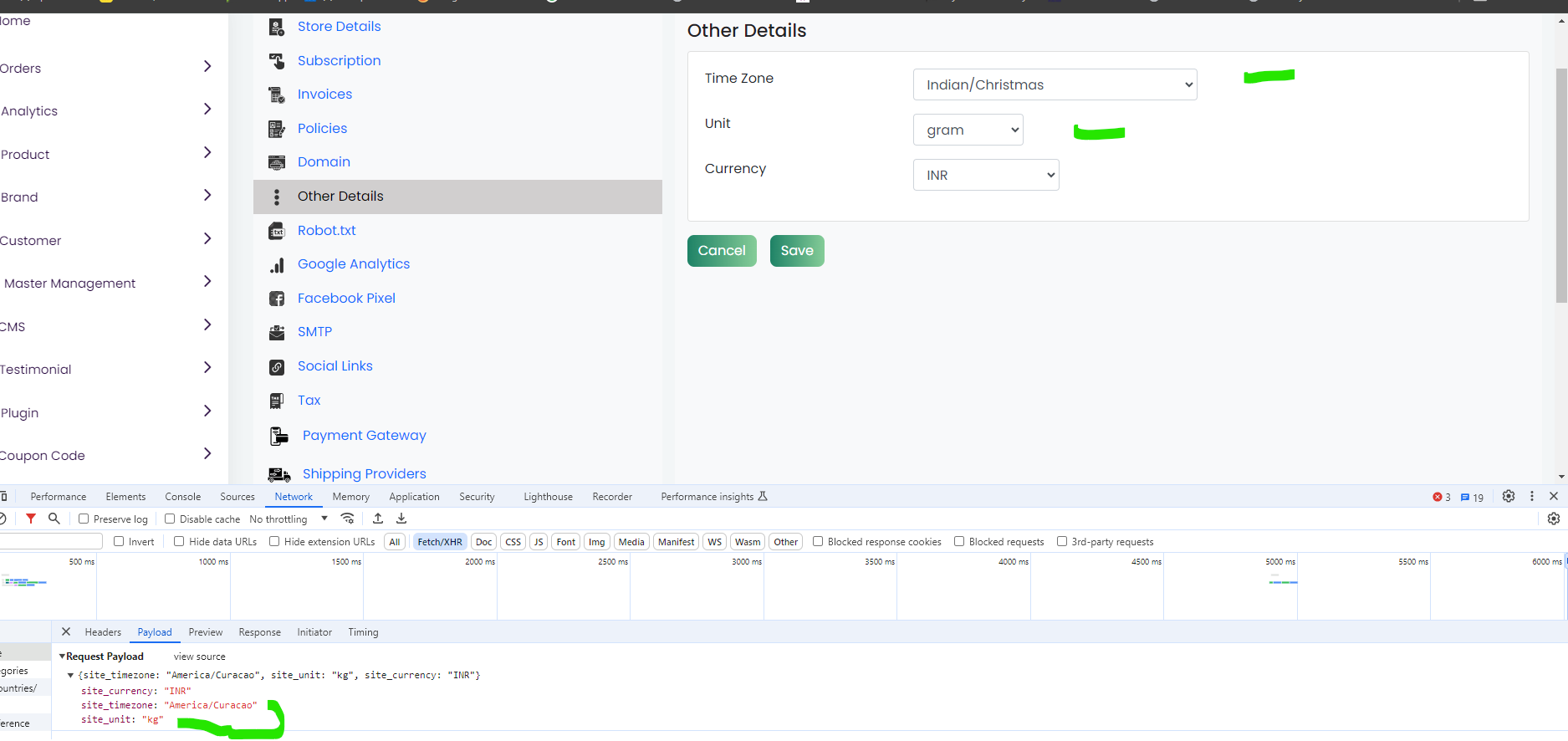Open DevTools settings gear in the tab bar
Viewport: 1568px width, 741px height.
coord(1509,496)
